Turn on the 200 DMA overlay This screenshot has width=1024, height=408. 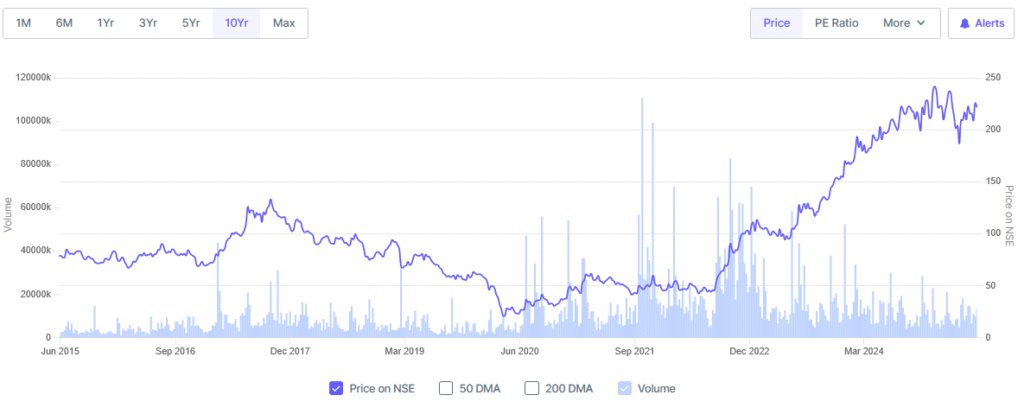[x=531, y=388]
